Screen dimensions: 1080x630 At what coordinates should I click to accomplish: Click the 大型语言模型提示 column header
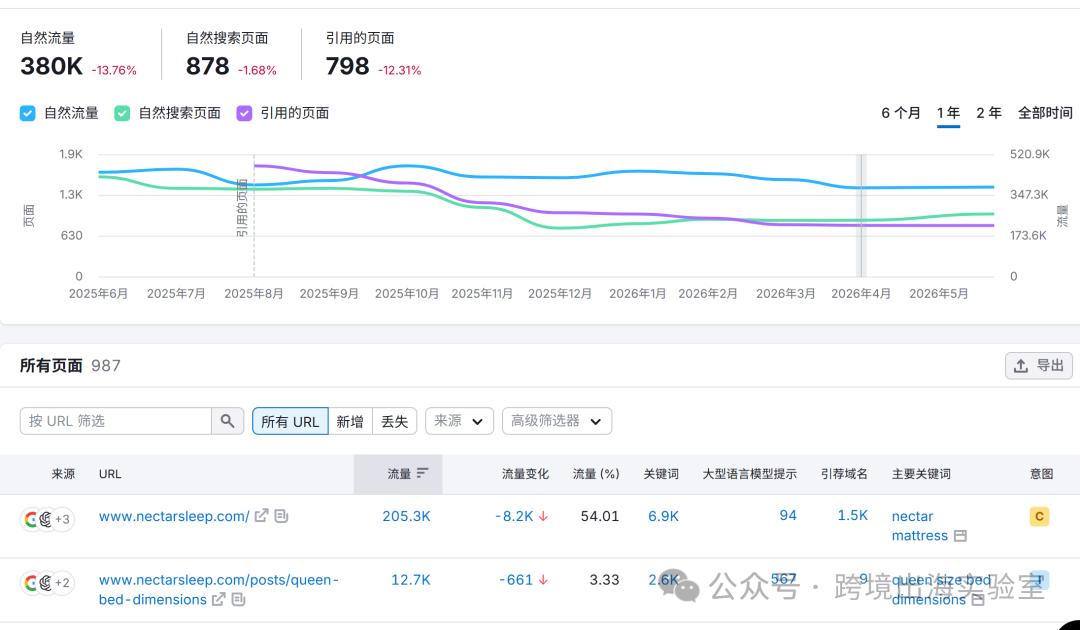[x=749, y=474]
